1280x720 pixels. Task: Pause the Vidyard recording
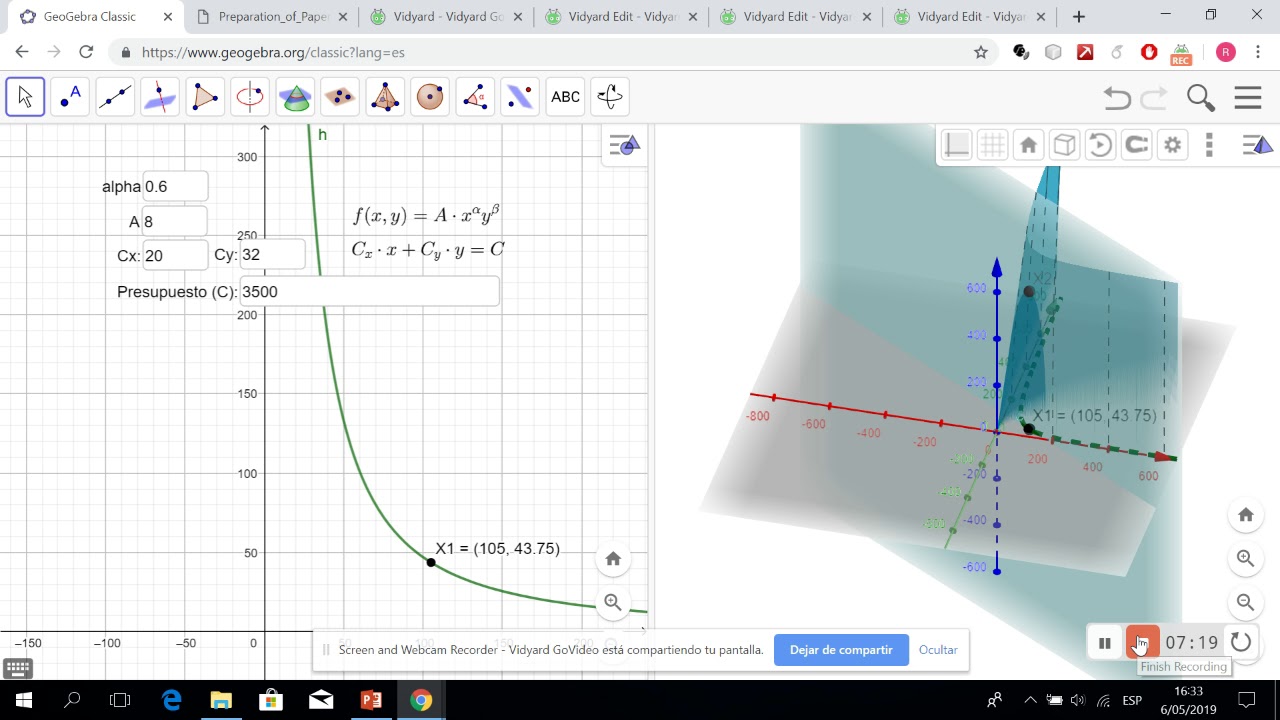(1105, 643)
